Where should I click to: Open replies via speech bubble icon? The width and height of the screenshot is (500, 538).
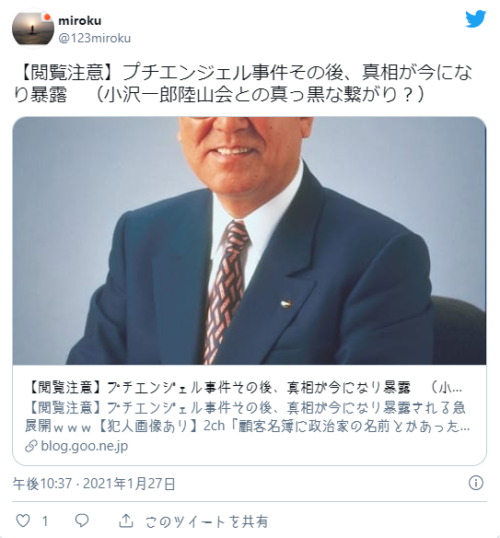82,521
